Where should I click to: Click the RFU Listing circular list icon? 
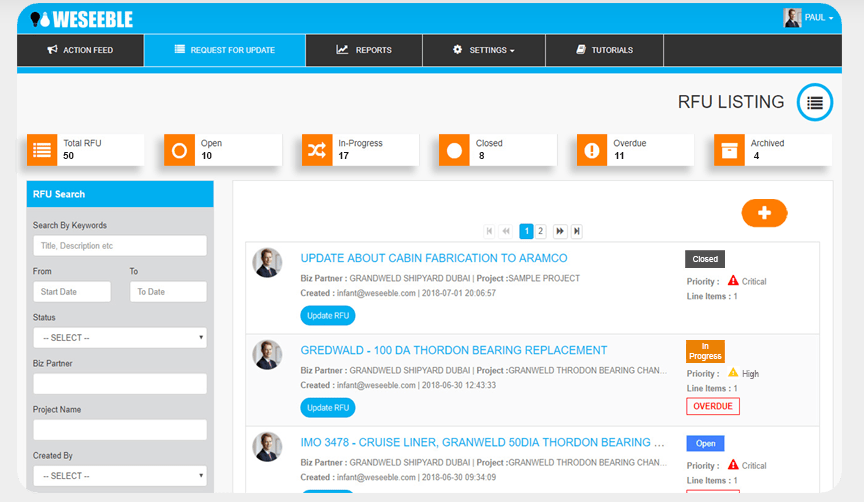(x=815, y=102)
